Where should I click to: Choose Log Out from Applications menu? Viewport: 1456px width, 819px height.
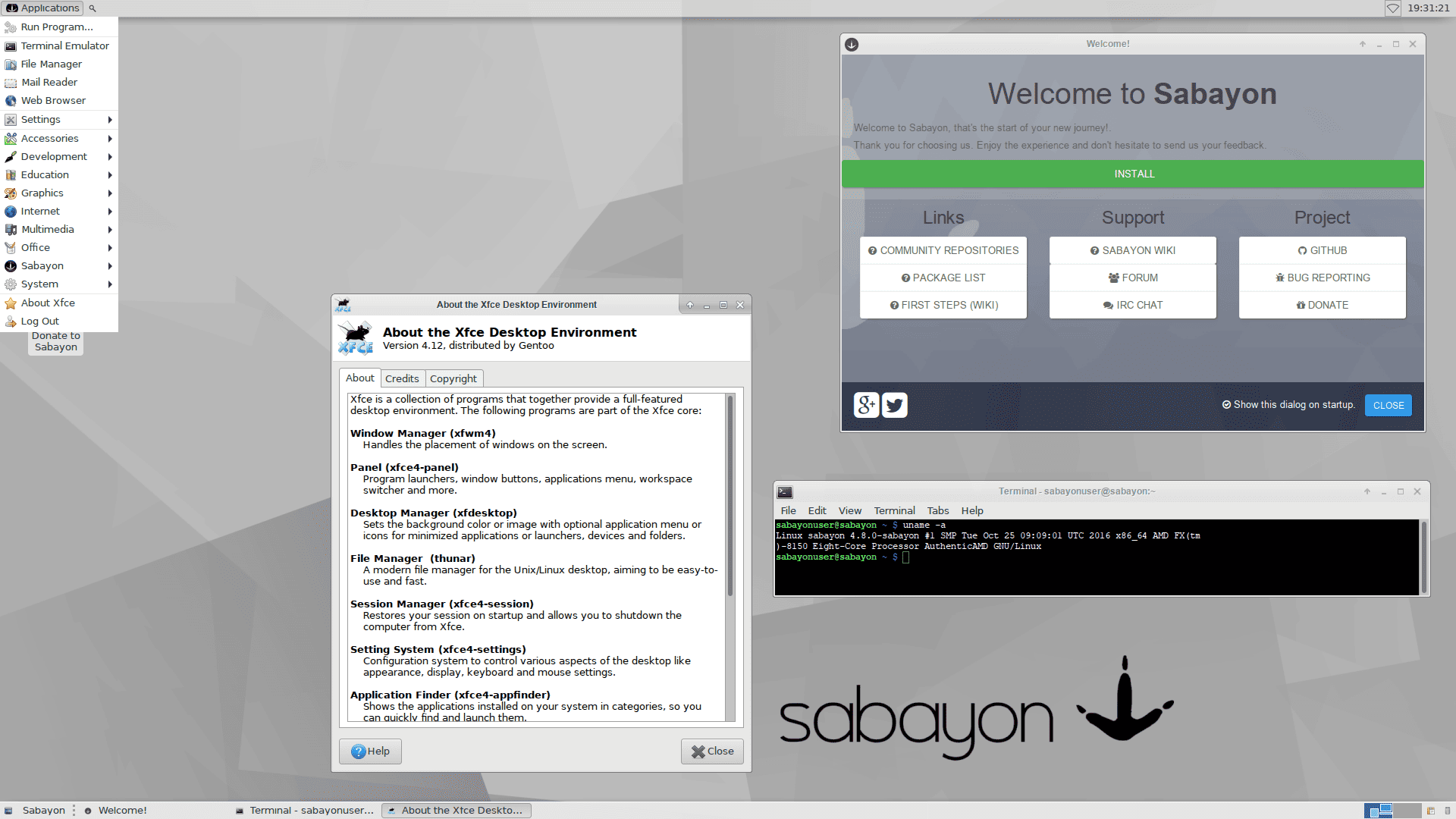coord(59,321)
